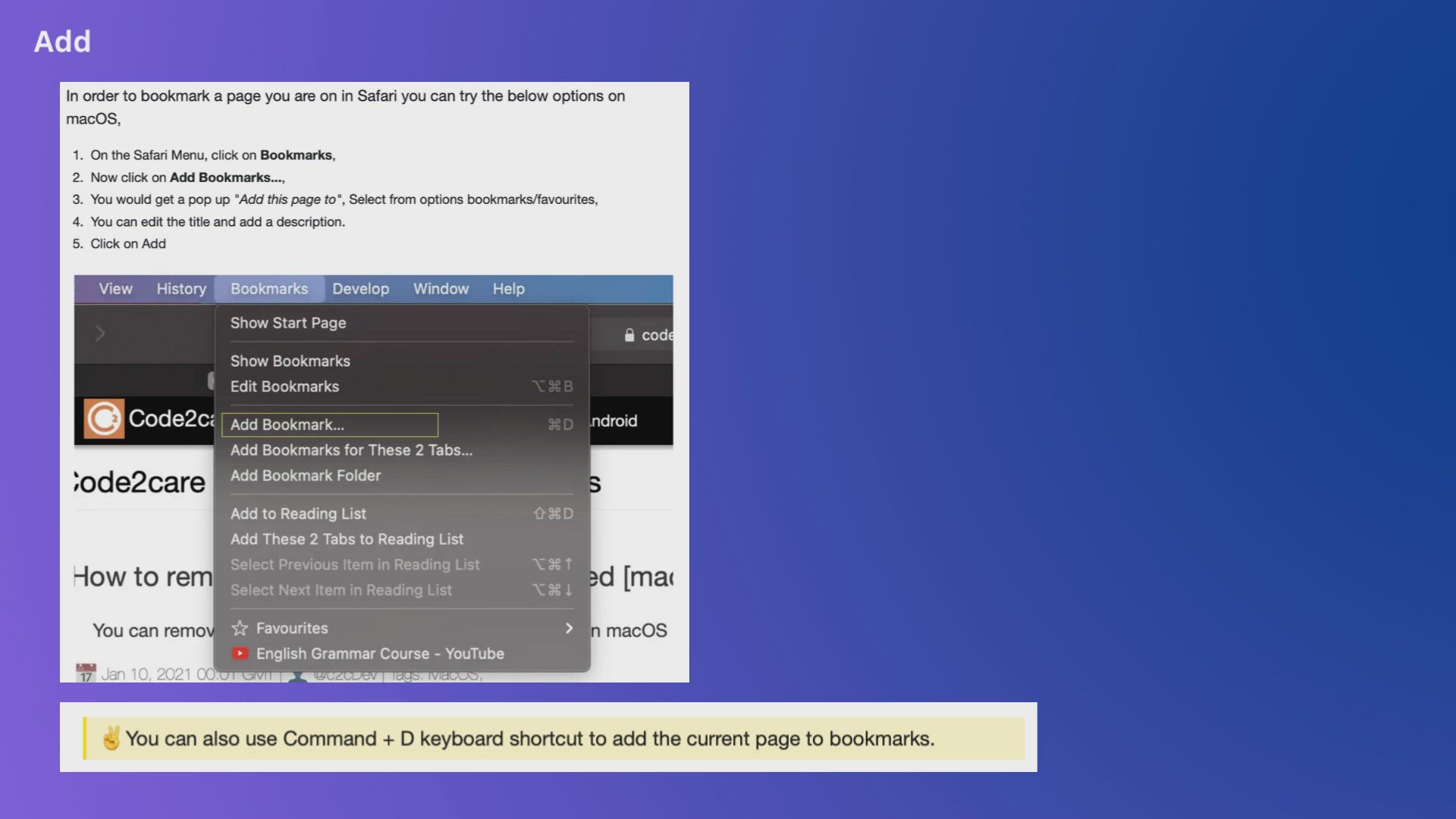Click the Code2care logo icon
The height and width of the screenshot is (819, 1456).
[x=104, y=419]
